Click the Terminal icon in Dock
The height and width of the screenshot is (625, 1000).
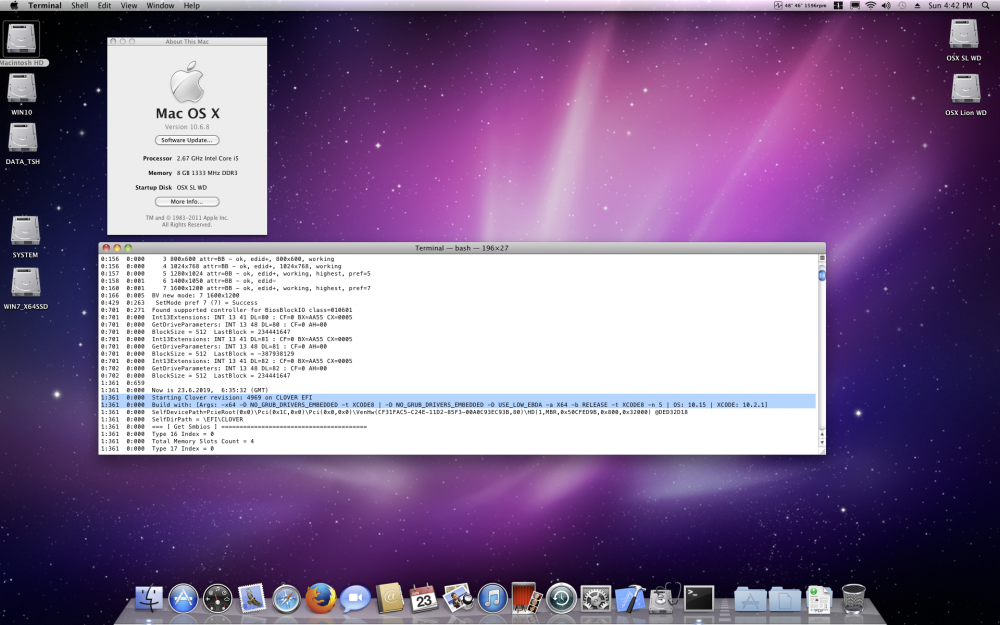pyautogui.click(x=699, y=599)
